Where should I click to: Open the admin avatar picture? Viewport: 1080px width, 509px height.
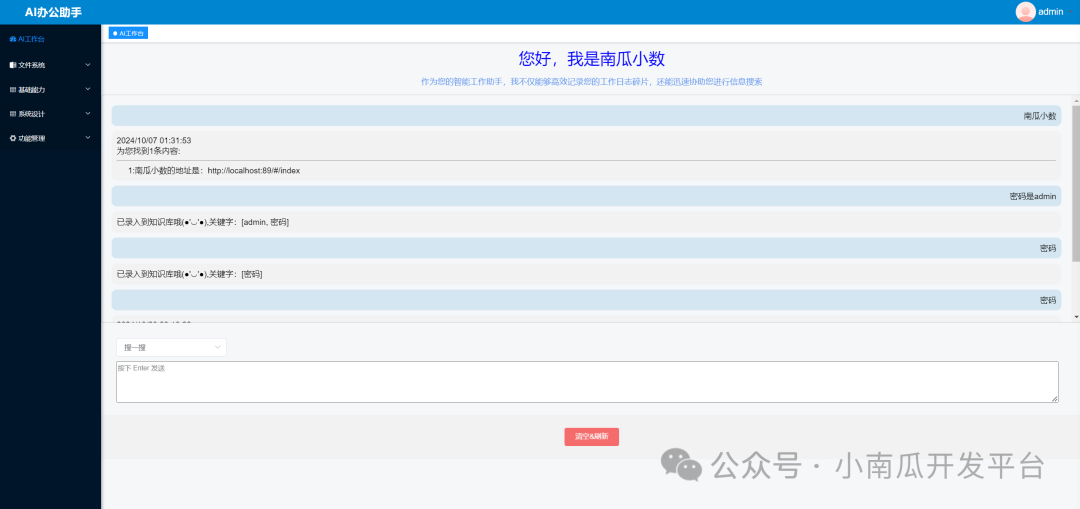[x=1026, y=12]
